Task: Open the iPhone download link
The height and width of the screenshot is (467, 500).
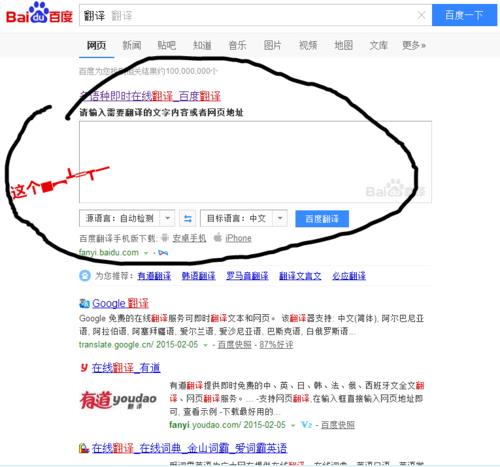Action: 238,238
